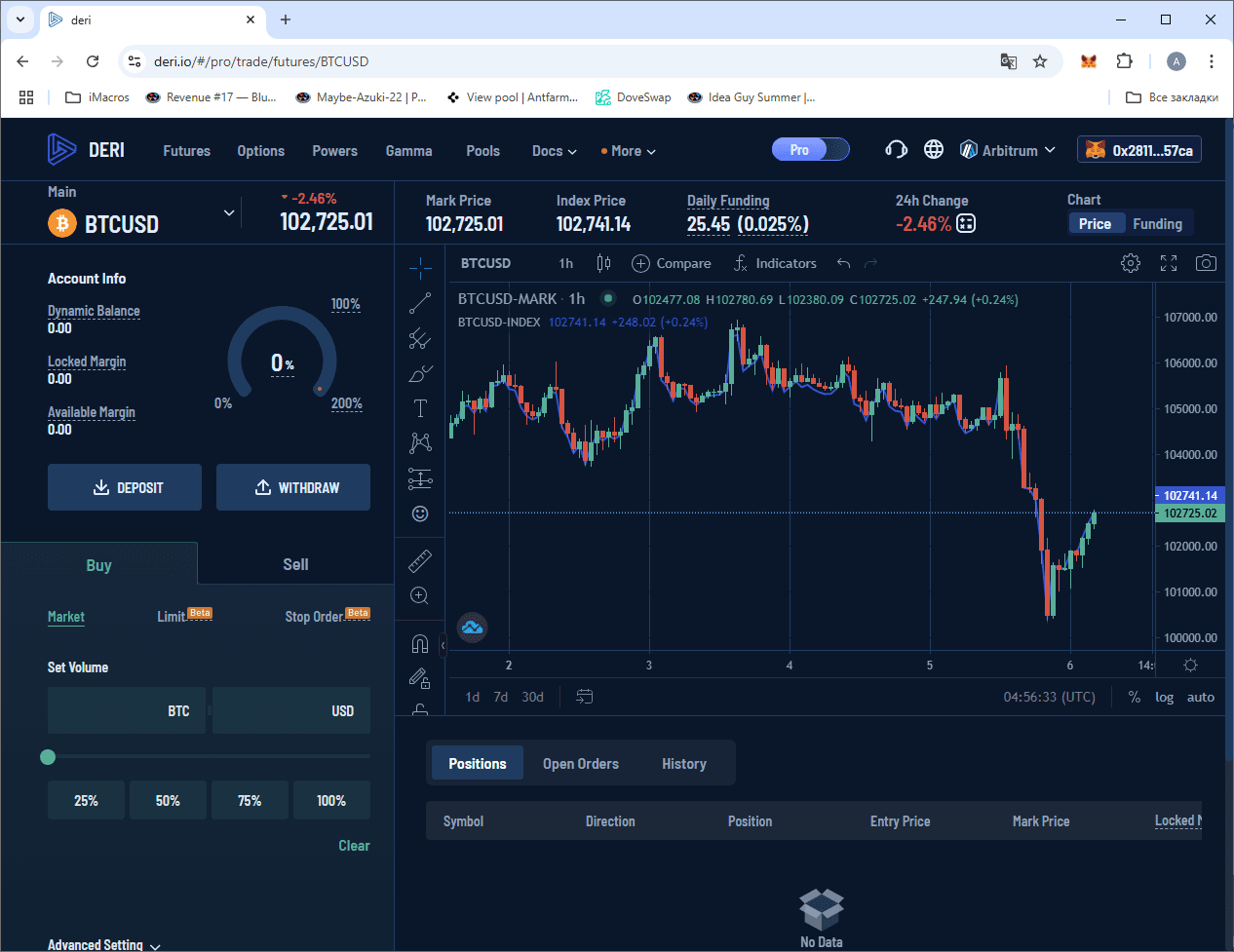
Task: Select Market order type
Action: [66, 617]
